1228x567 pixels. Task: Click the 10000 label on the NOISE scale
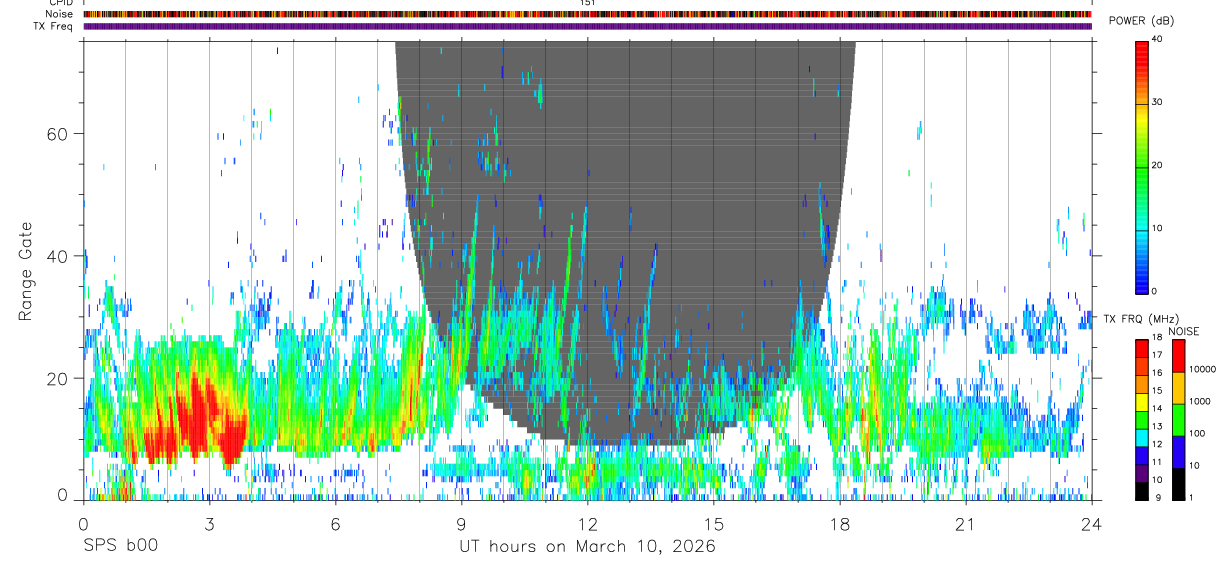[1202, 369]
